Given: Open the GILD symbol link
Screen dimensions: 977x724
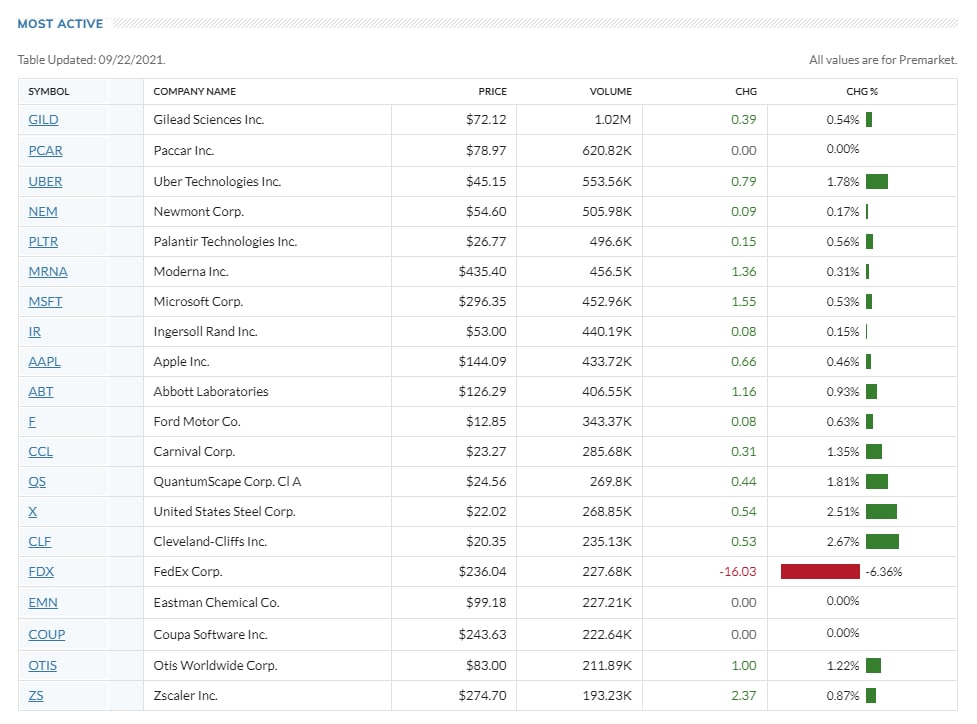Looking at the screenshot, I should (43, 120).
